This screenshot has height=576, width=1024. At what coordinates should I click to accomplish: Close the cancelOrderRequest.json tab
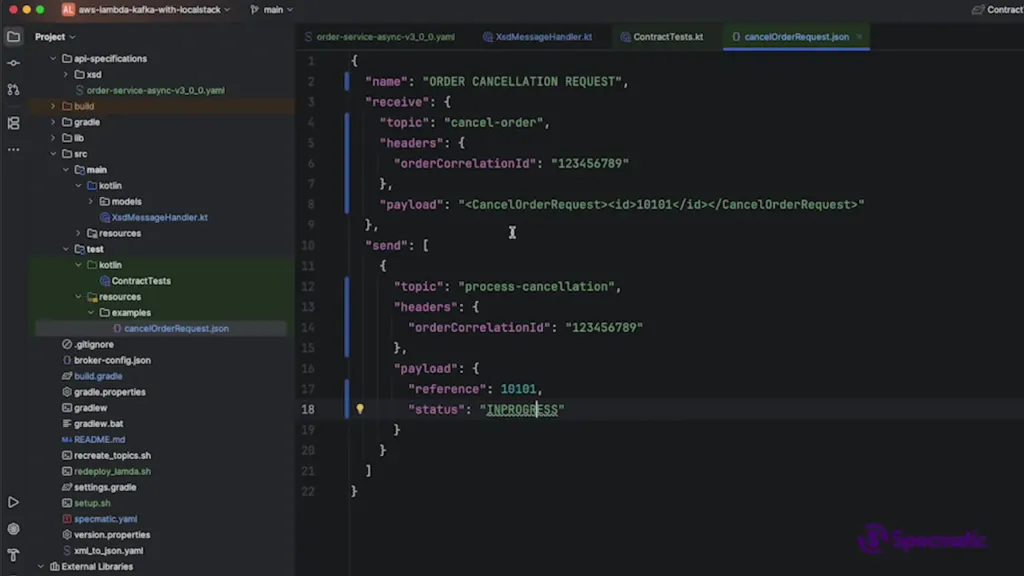(x=859, y=37)
